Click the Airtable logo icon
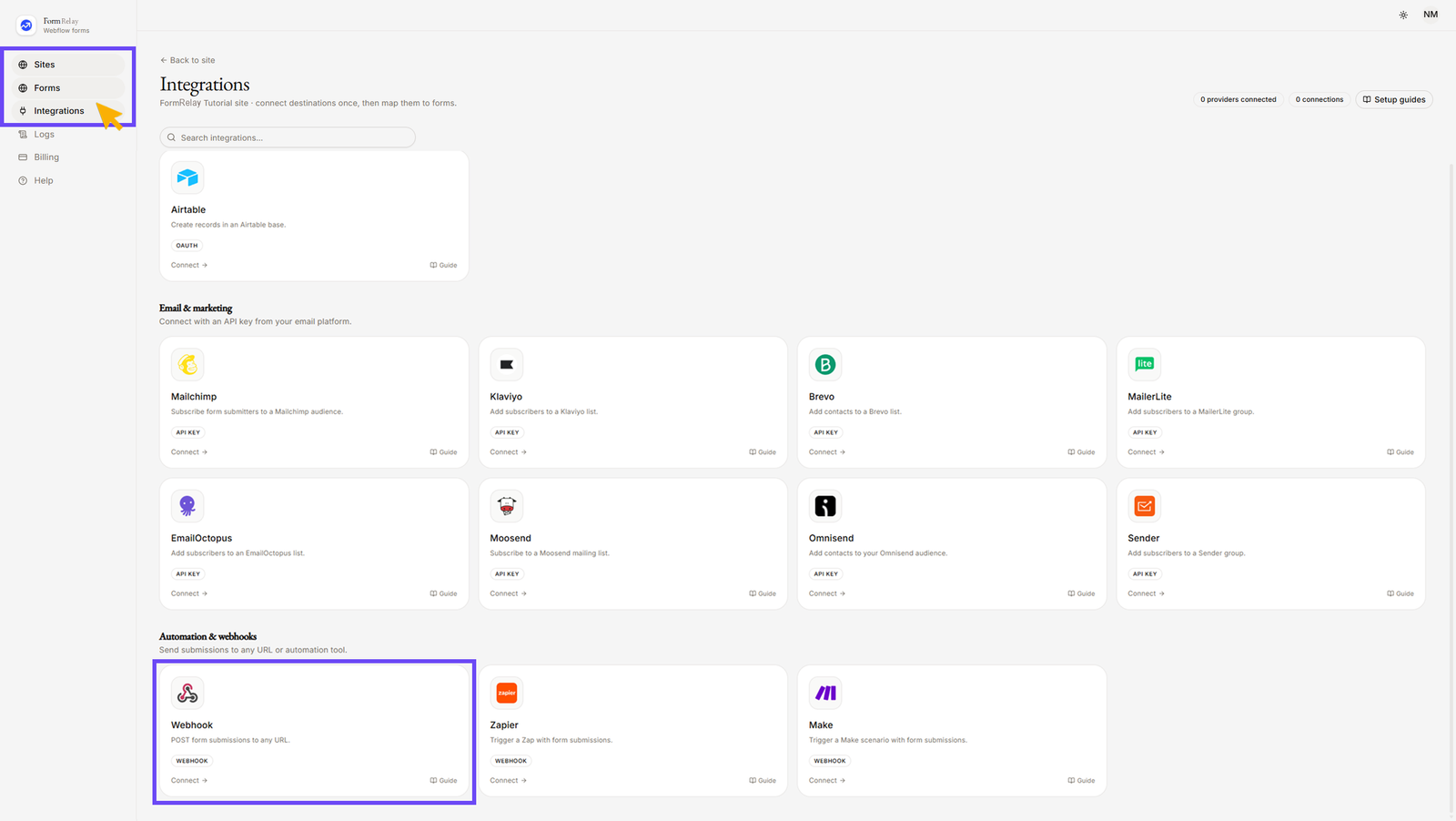 tap(187, 177)
